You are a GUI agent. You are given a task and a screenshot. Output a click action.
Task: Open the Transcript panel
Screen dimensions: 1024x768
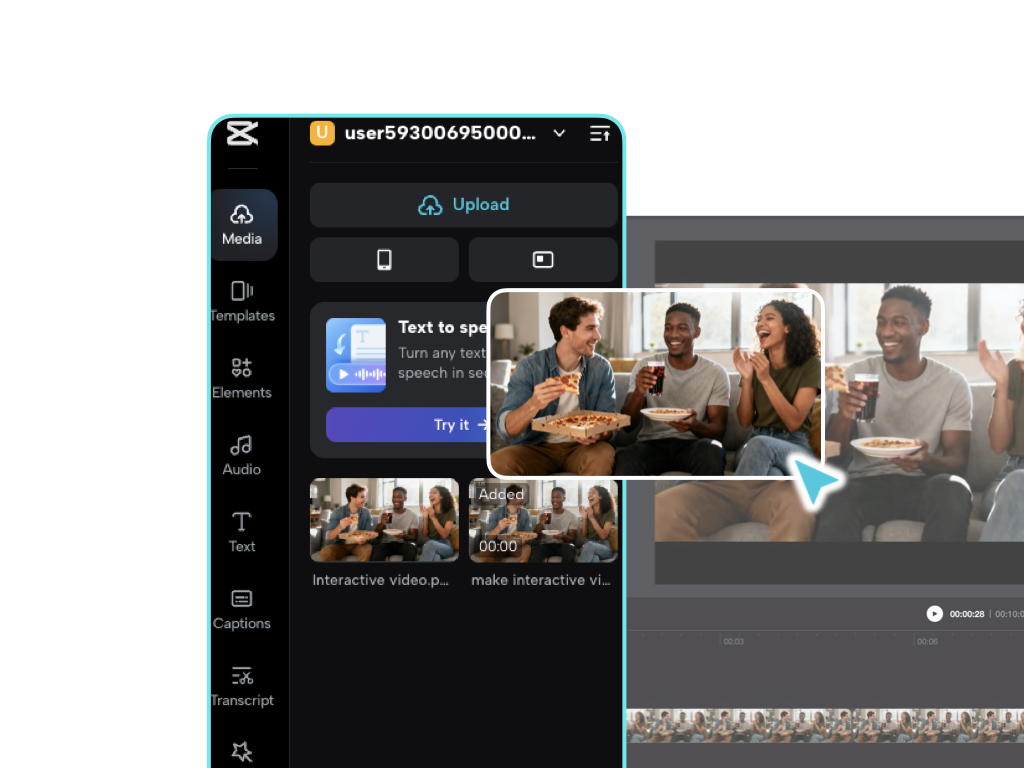coord(241,685)
